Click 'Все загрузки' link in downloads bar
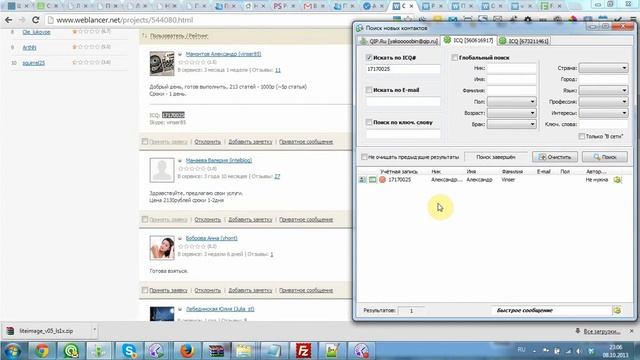 point(602,331)
